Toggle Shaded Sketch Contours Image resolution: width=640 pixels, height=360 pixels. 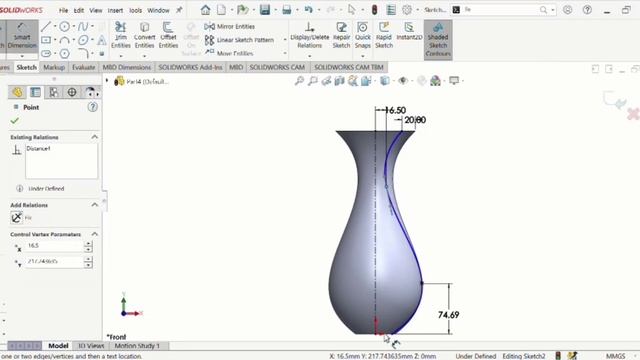(x=438, y=40)
